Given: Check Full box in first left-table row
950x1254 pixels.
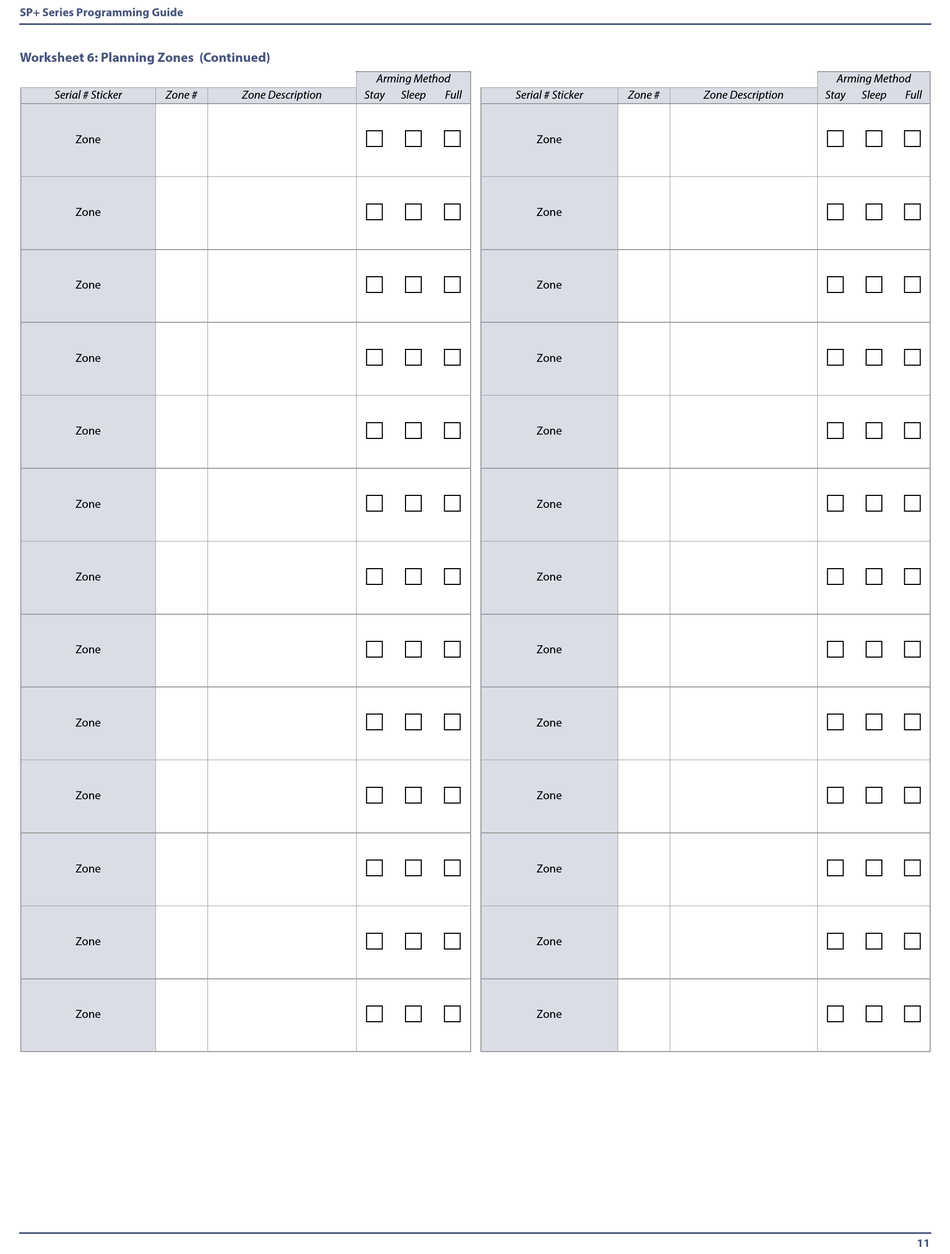Looking at the screenshot, I should [452, 139].
